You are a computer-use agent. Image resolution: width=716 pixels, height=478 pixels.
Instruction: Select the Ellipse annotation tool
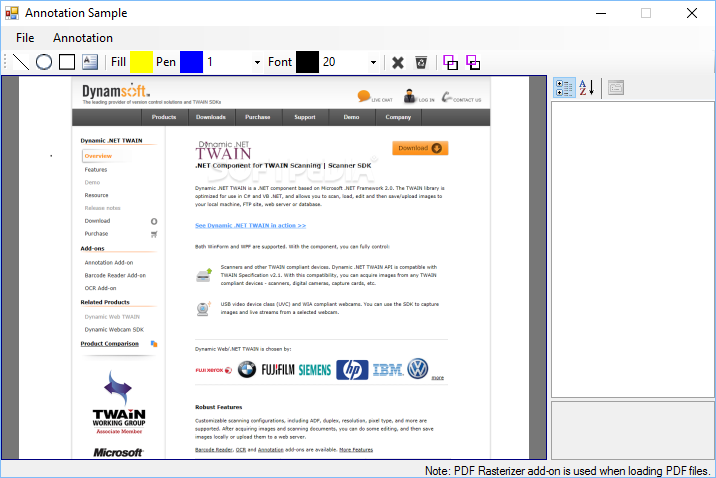click(x=44, y=62)
